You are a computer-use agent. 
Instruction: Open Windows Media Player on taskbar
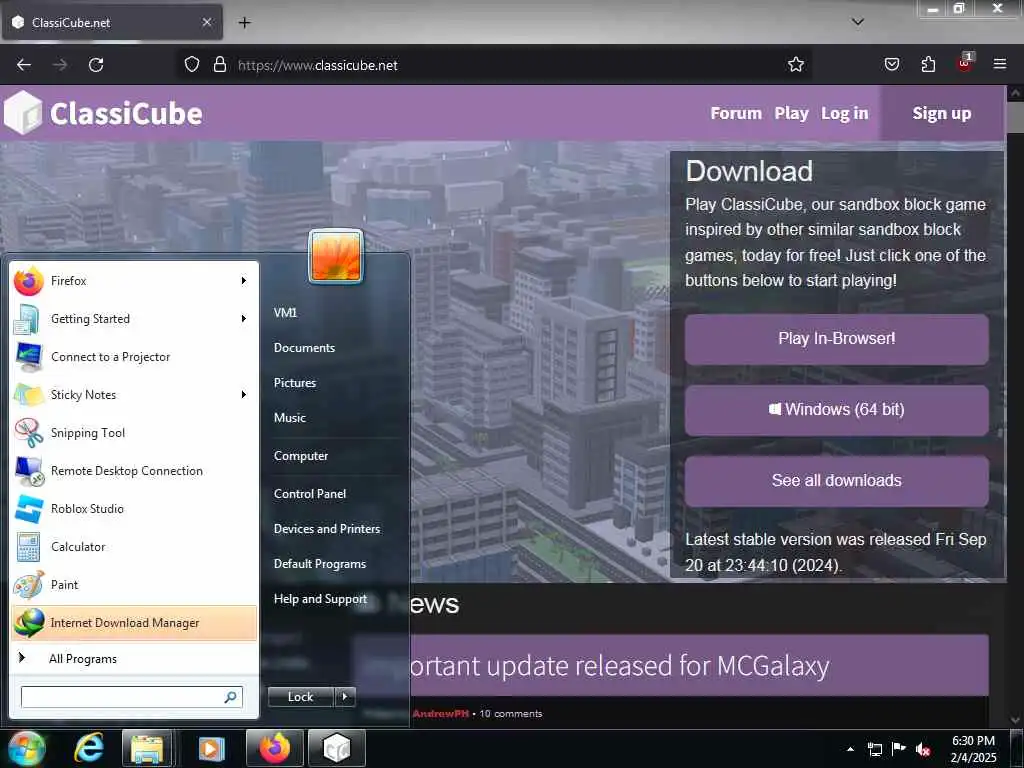[x=210, y=748]
